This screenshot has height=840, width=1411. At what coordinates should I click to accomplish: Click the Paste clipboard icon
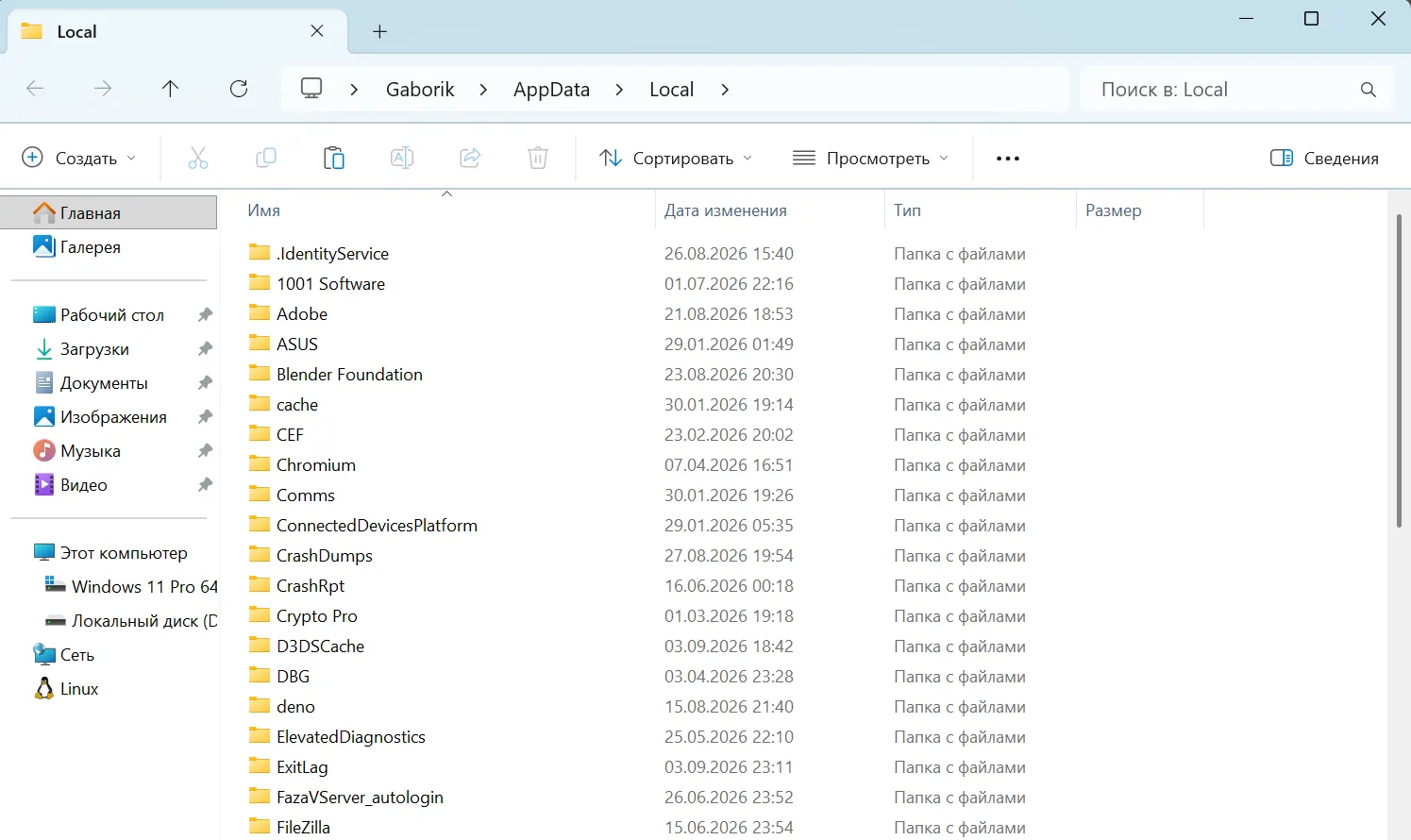tap(334, 158)
